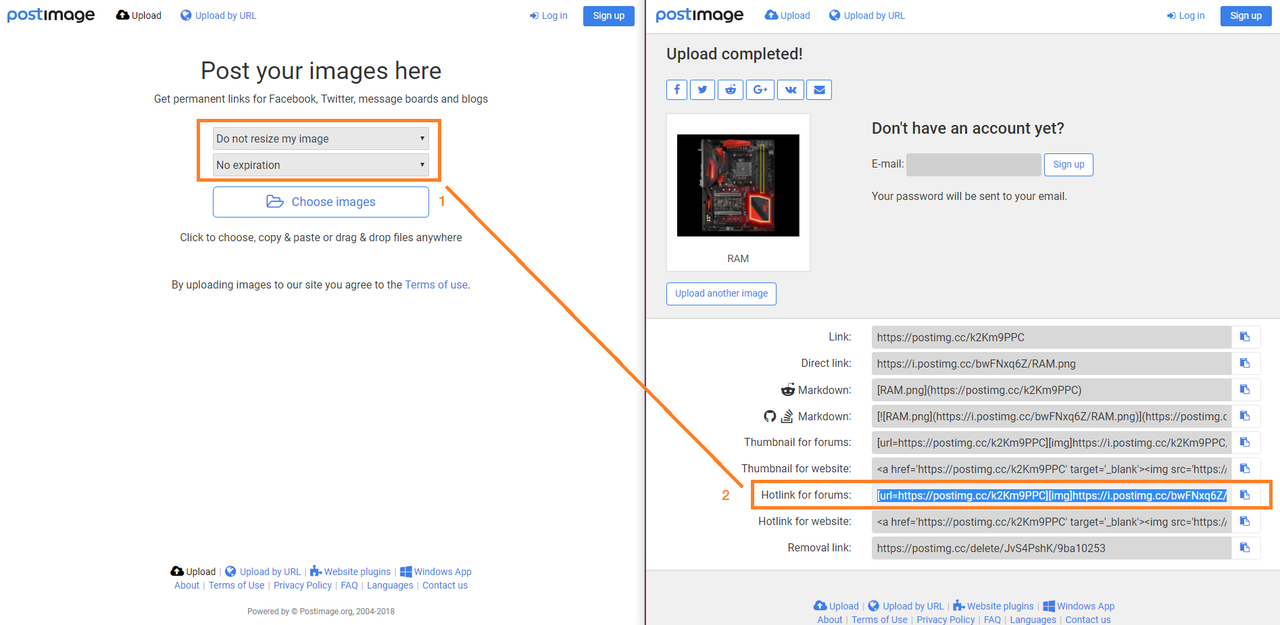Click Upload another image button
The height and width of the screenshot is (625, 1280).
point(721,294)
